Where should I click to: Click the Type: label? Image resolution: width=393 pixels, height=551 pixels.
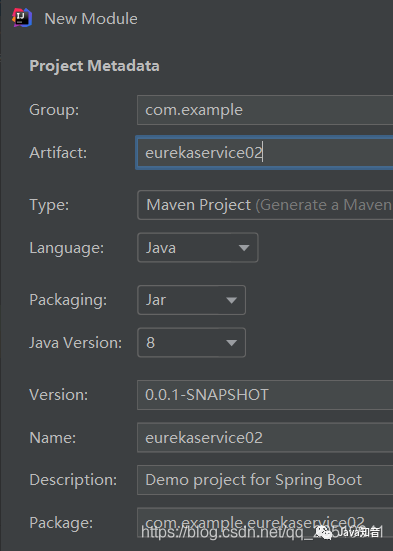[49, 205]
